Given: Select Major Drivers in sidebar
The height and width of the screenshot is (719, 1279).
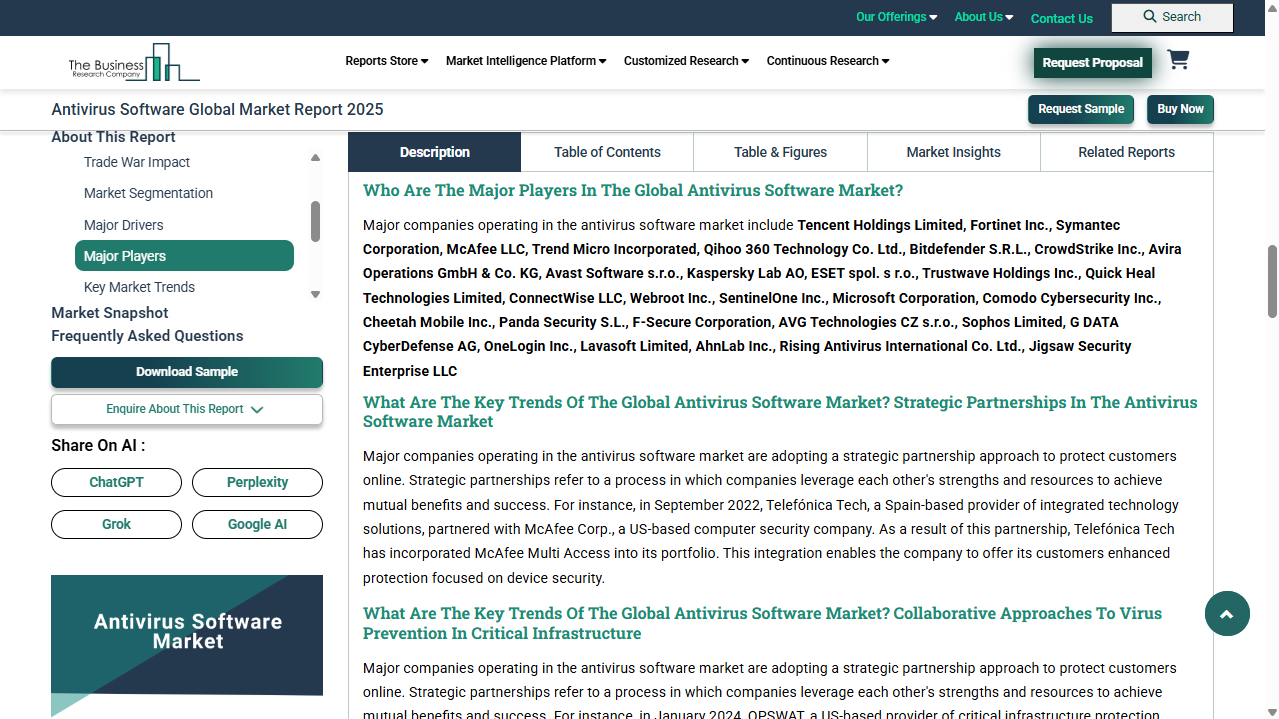Looking at the screenshot, I should 123,225.
